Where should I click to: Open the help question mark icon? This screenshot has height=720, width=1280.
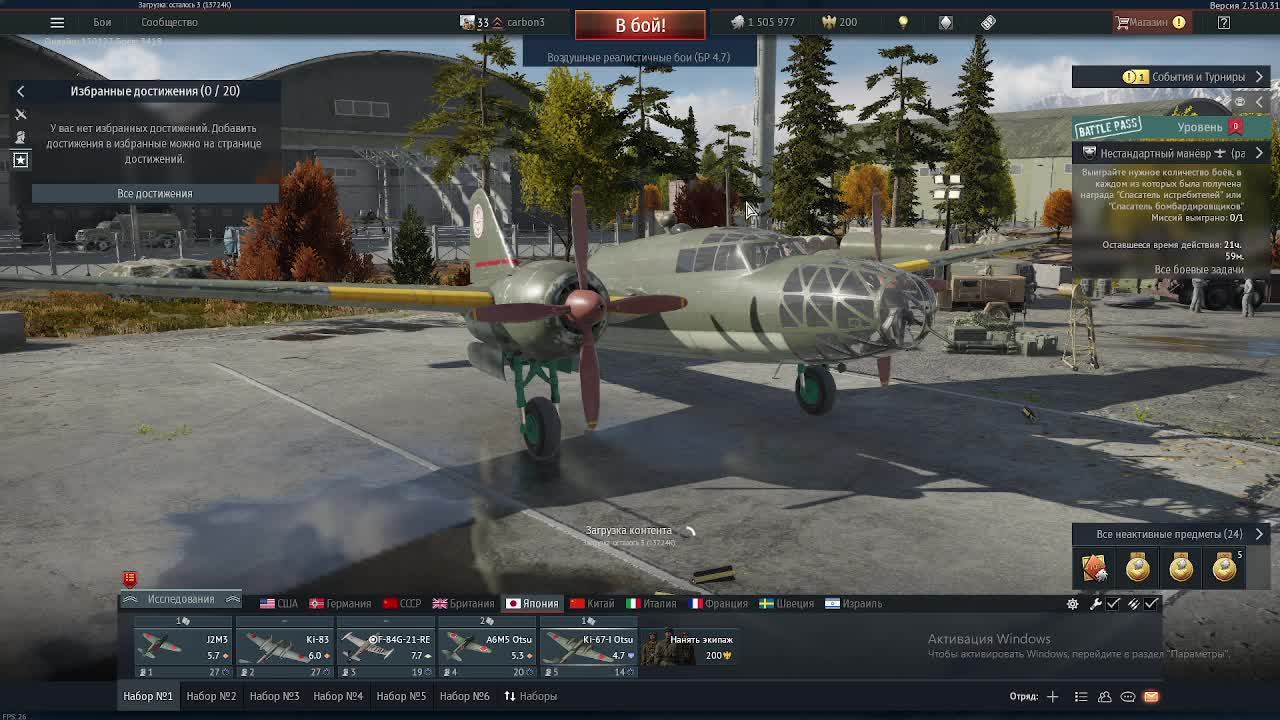[x=1223, y=22]
